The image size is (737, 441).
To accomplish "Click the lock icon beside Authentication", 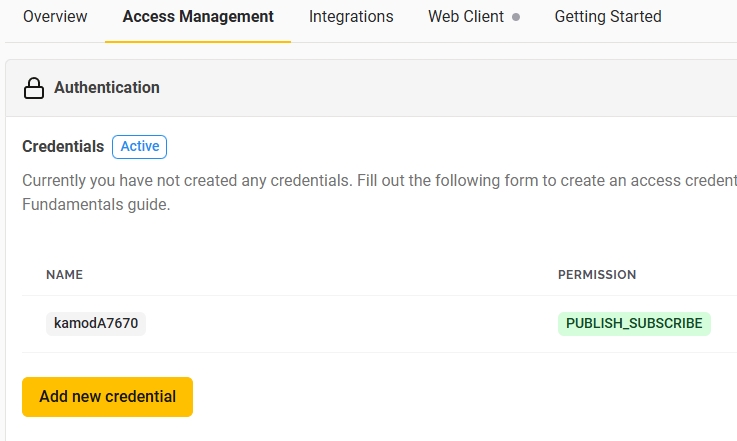I will 34,88.
